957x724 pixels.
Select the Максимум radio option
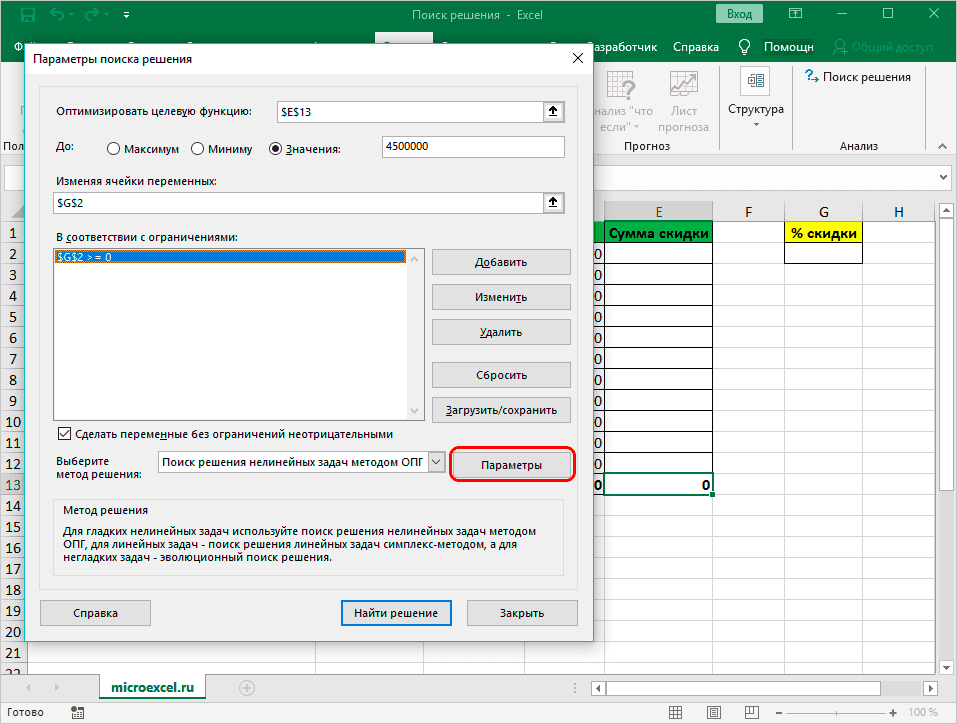(x=114, y=149)
